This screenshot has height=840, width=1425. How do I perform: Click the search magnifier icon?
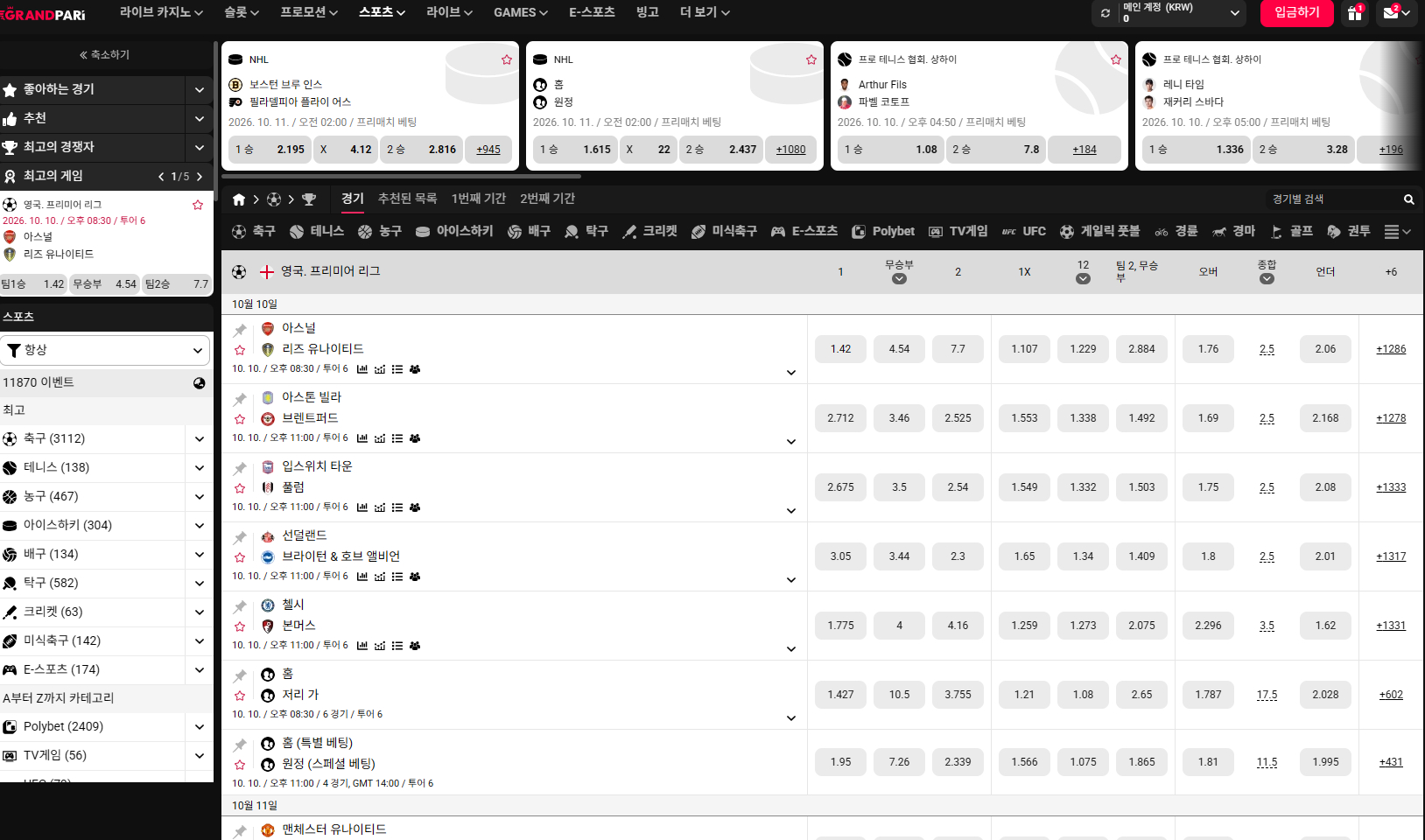click(1409, 199)
